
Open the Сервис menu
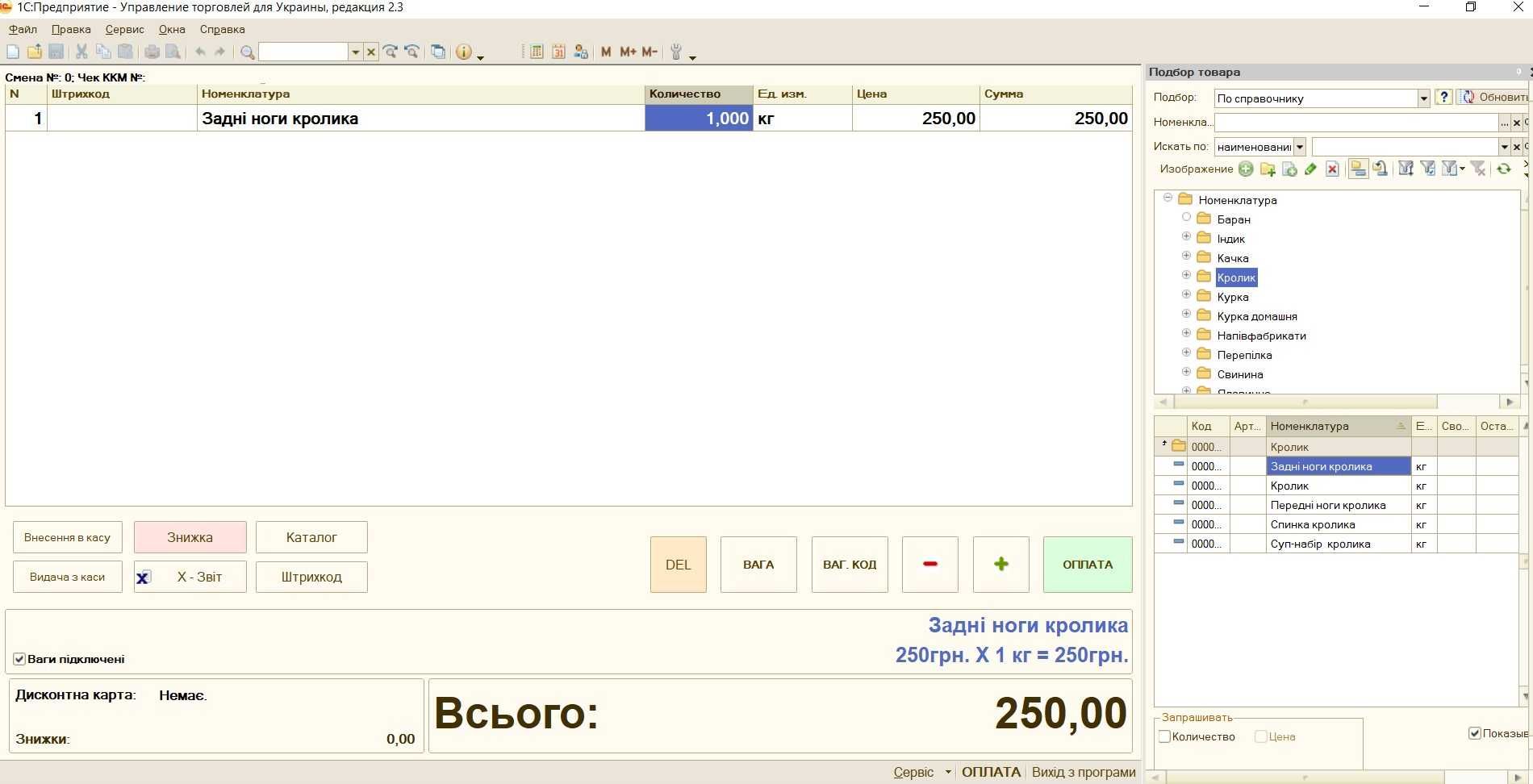124,29
